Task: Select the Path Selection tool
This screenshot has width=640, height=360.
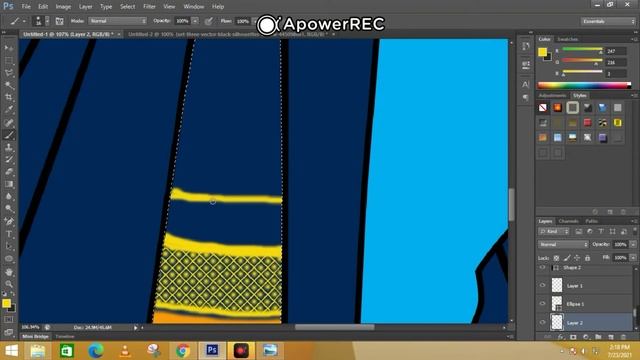Action: tap(9, 247)
